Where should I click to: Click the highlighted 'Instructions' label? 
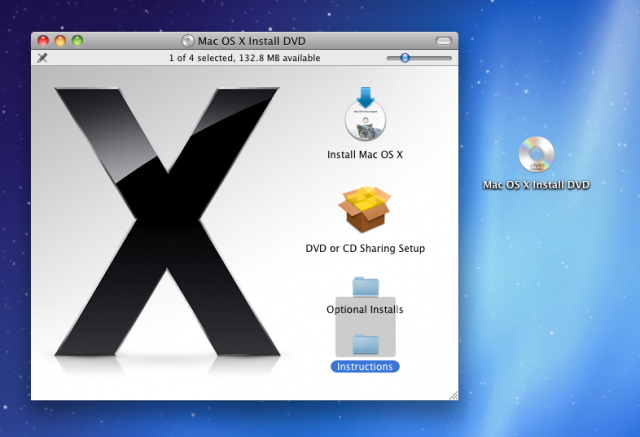pos(365,366)
